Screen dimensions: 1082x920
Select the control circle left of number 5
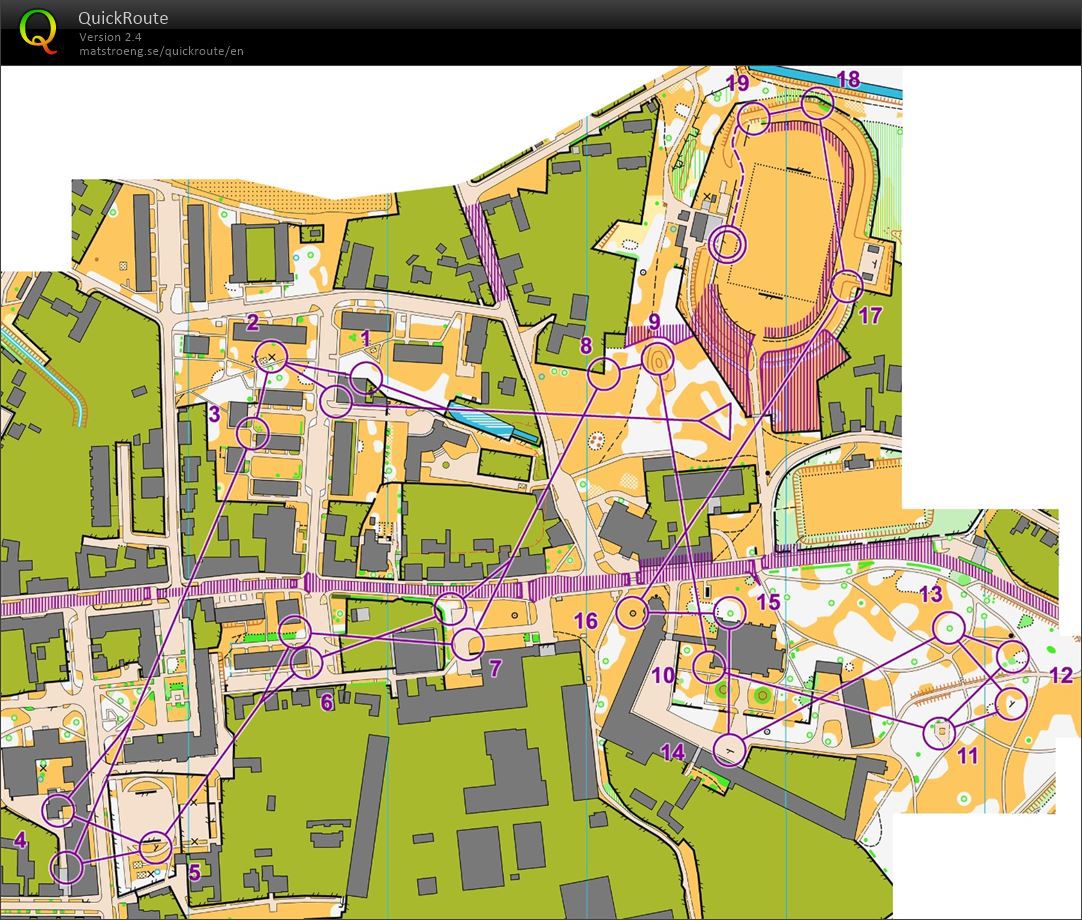(156, 848)
